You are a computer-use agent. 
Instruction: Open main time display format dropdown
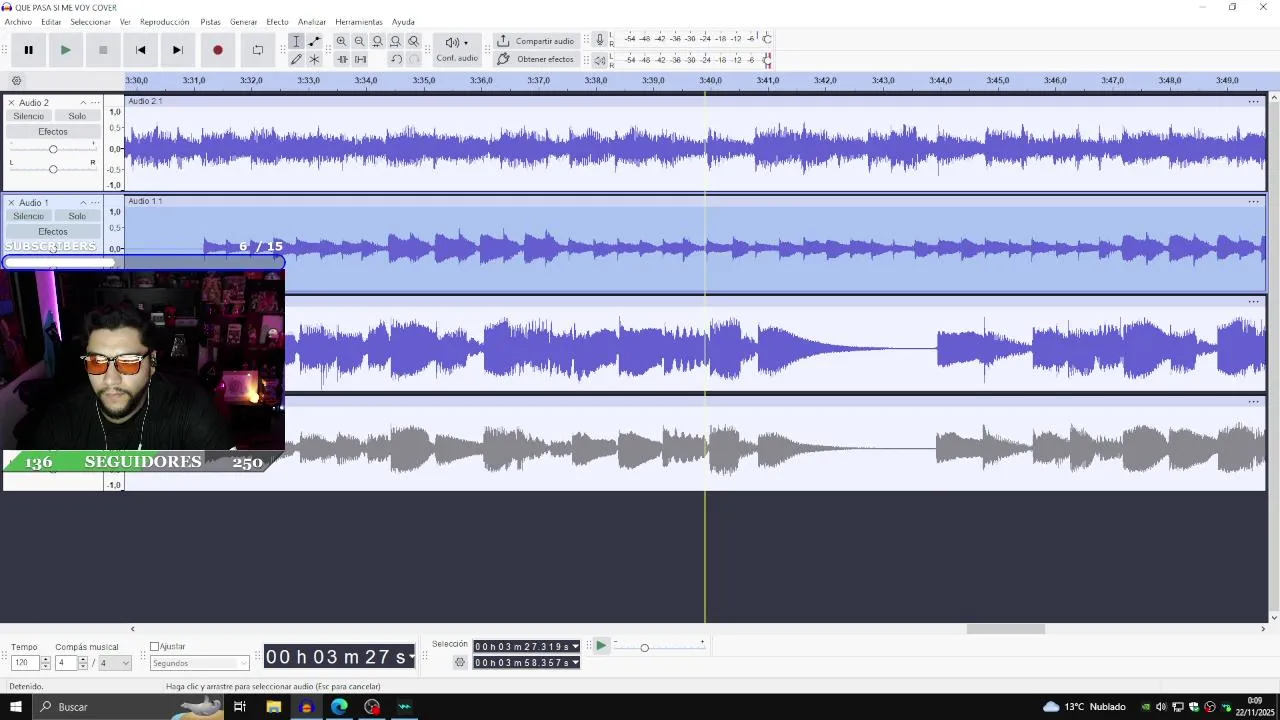point(412,657)
